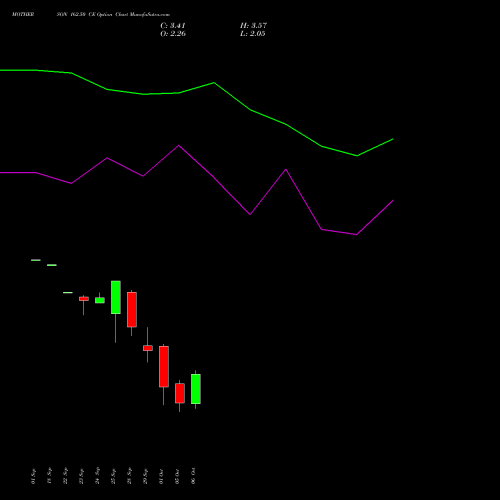Click the '25 Sep' date axis label
The height and width of the screenshot is (500, 500).
tap(113, 476)
